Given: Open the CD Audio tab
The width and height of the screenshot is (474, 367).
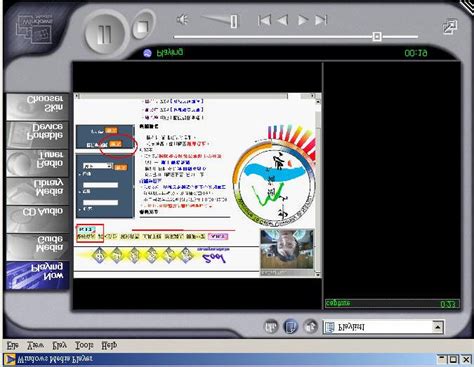Looking at the screenshot, I should click(x=37, y=219).
